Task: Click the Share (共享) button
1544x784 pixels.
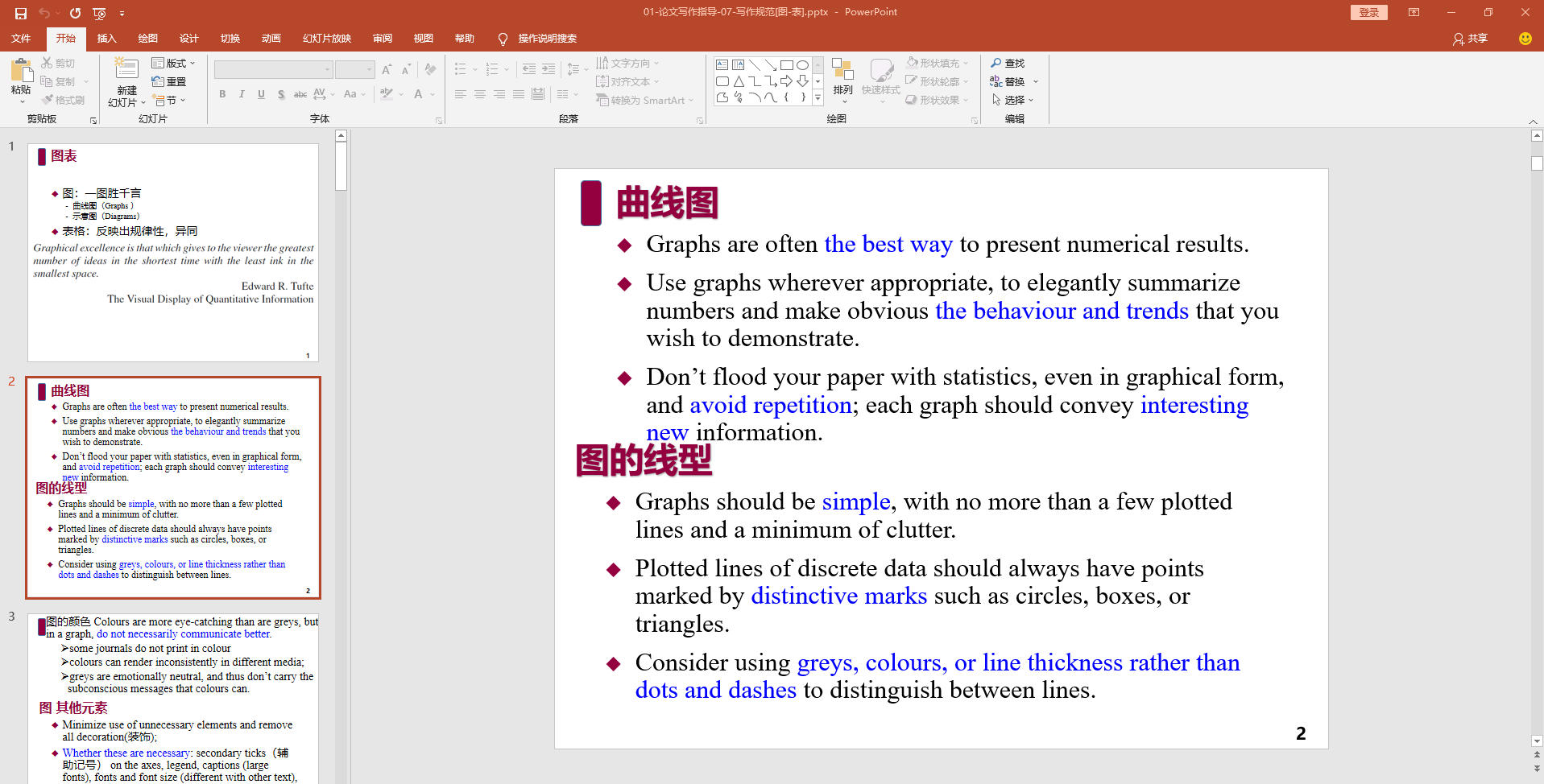Action: (x=1470, y=39)
